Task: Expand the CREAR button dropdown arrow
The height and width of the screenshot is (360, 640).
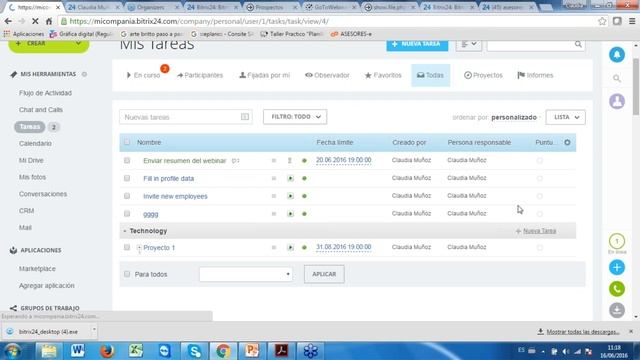Action: pyautogui.click(x=78, y=43)
